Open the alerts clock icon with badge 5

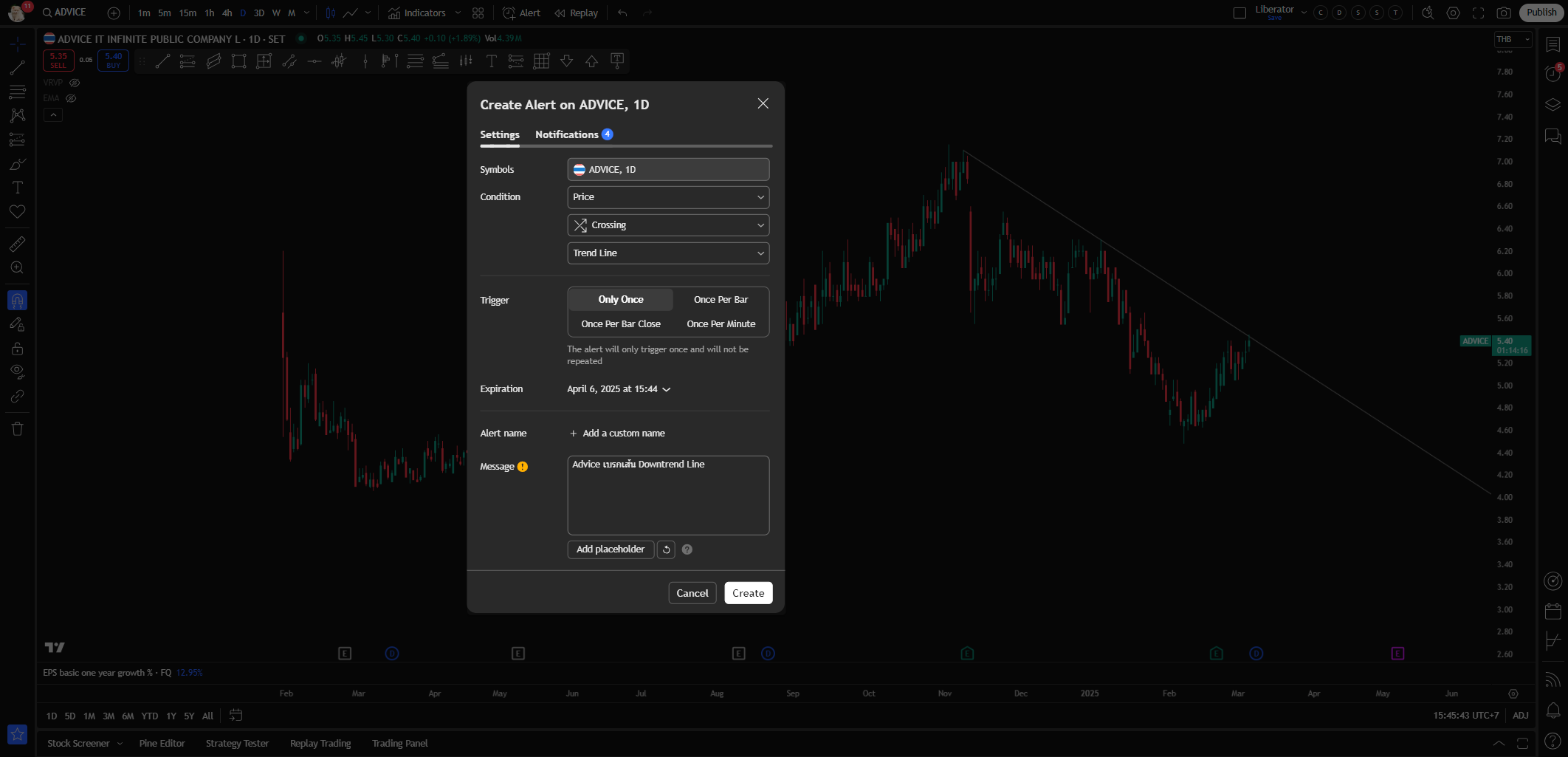tap(1553, 73)
